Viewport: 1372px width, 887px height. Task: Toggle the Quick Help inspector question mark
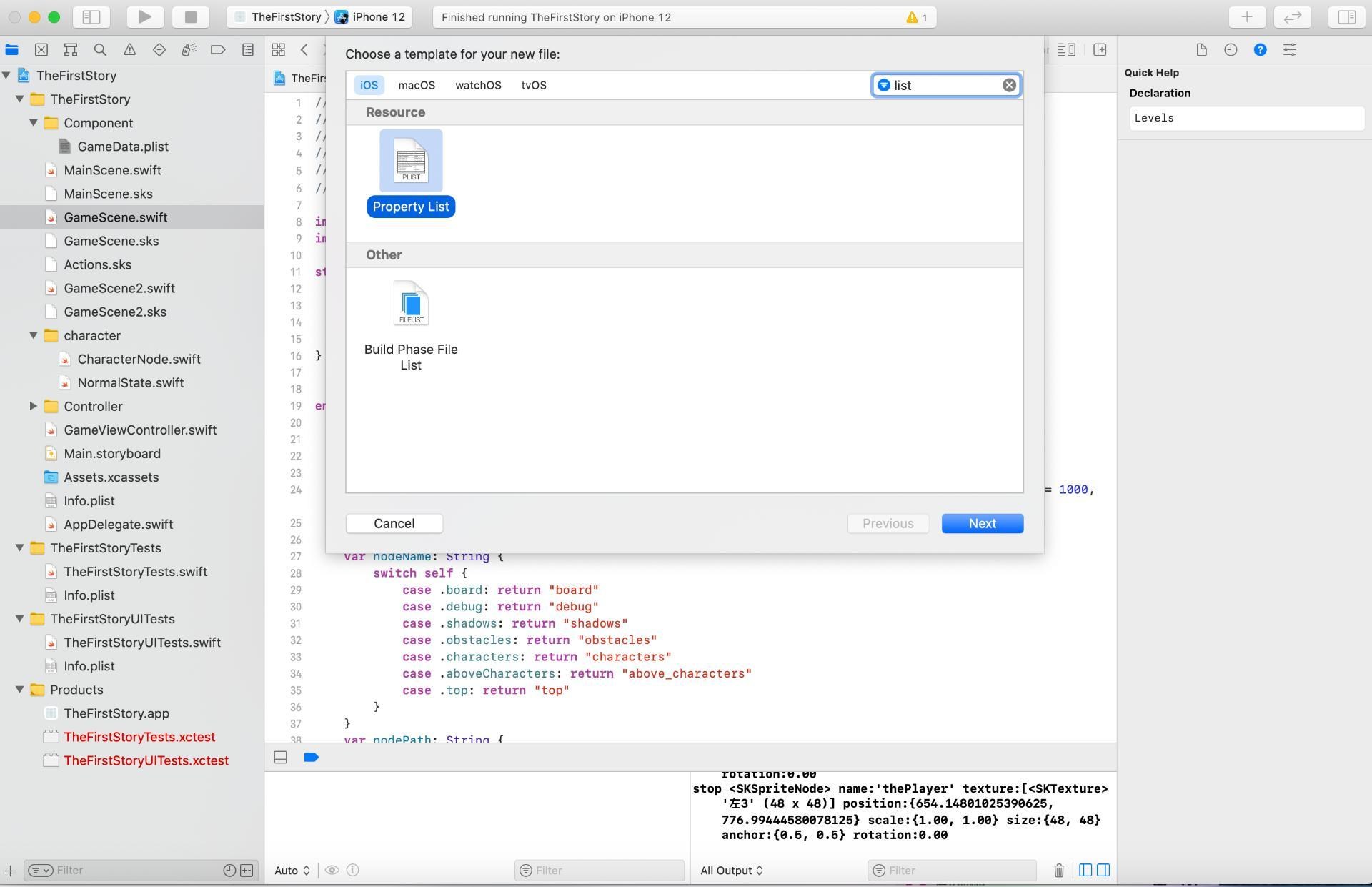(x=1261, y=49)
